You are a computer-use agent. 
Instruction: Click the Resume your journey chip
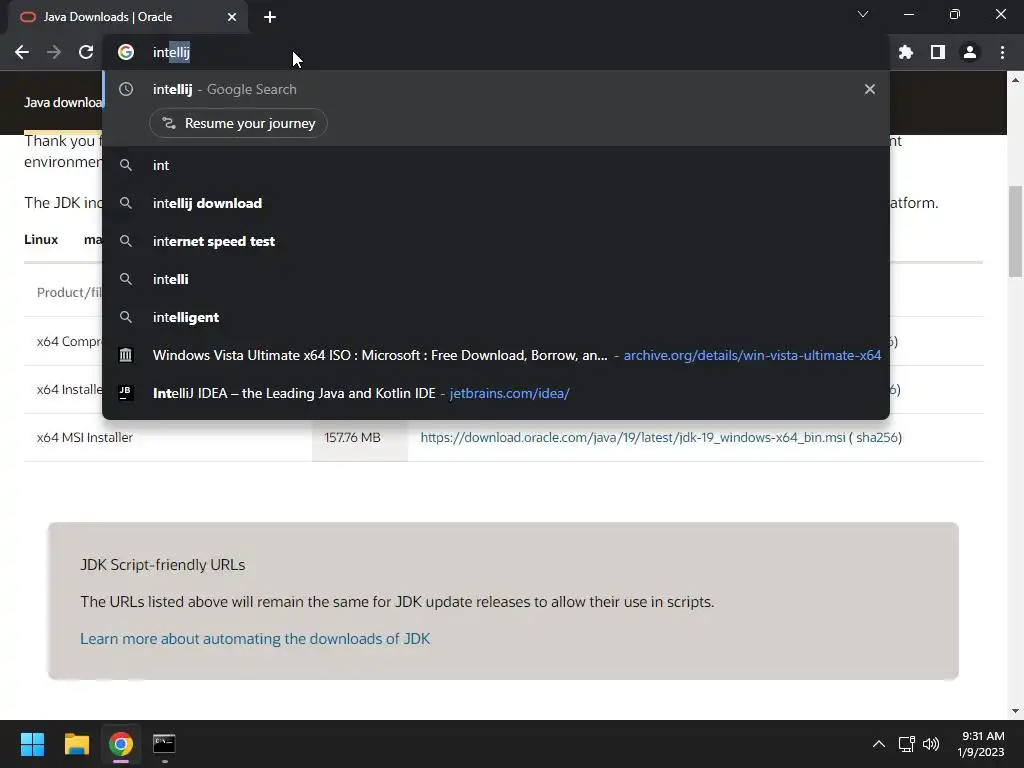[x=238, y=123]
